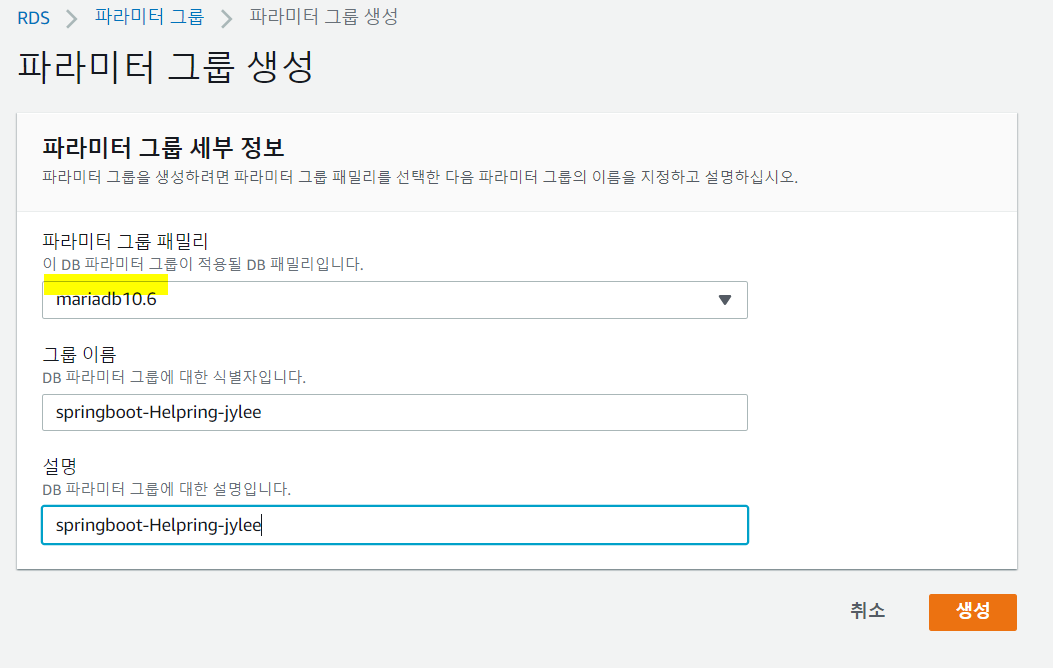Open the parameter group family dropdown arrow
The image size is (1053, 668).
[725, 300]
